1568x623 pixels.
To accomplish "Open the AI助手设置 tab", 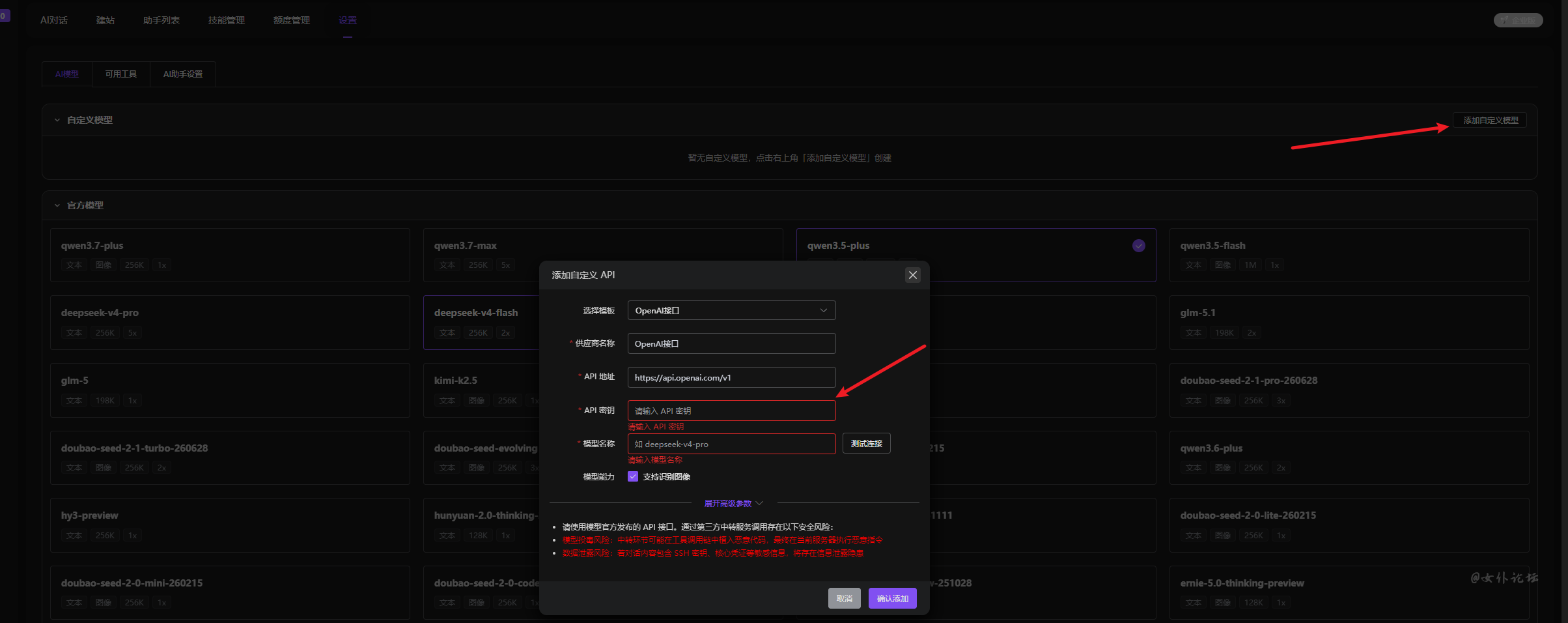I will pyautogui.click(x=183, y=74).
